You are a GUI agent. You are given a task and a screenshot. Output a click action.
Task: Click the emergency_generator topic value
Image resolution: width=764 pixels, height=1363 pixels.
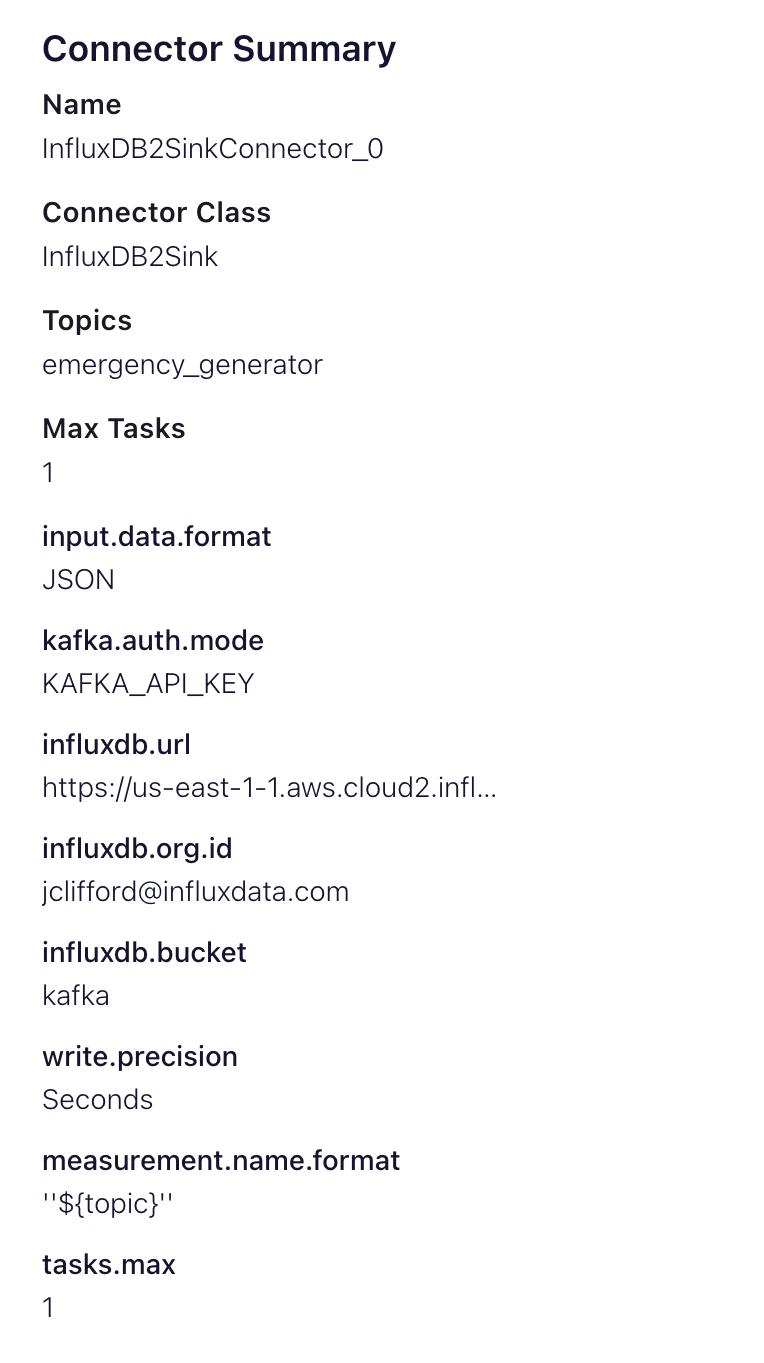(182, 365)
